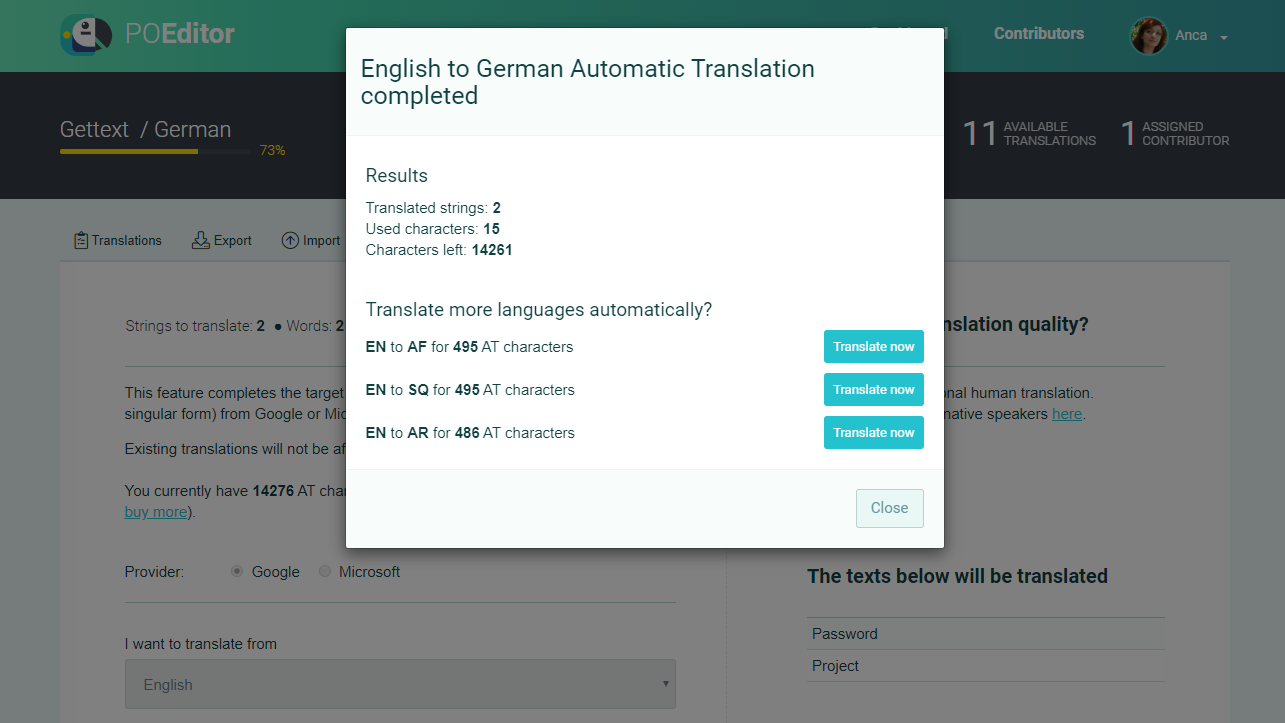Viewport: 1285px width, 723px height.
Task: Open the 'I want to translate from' dropdown
Action: [400, 684]
